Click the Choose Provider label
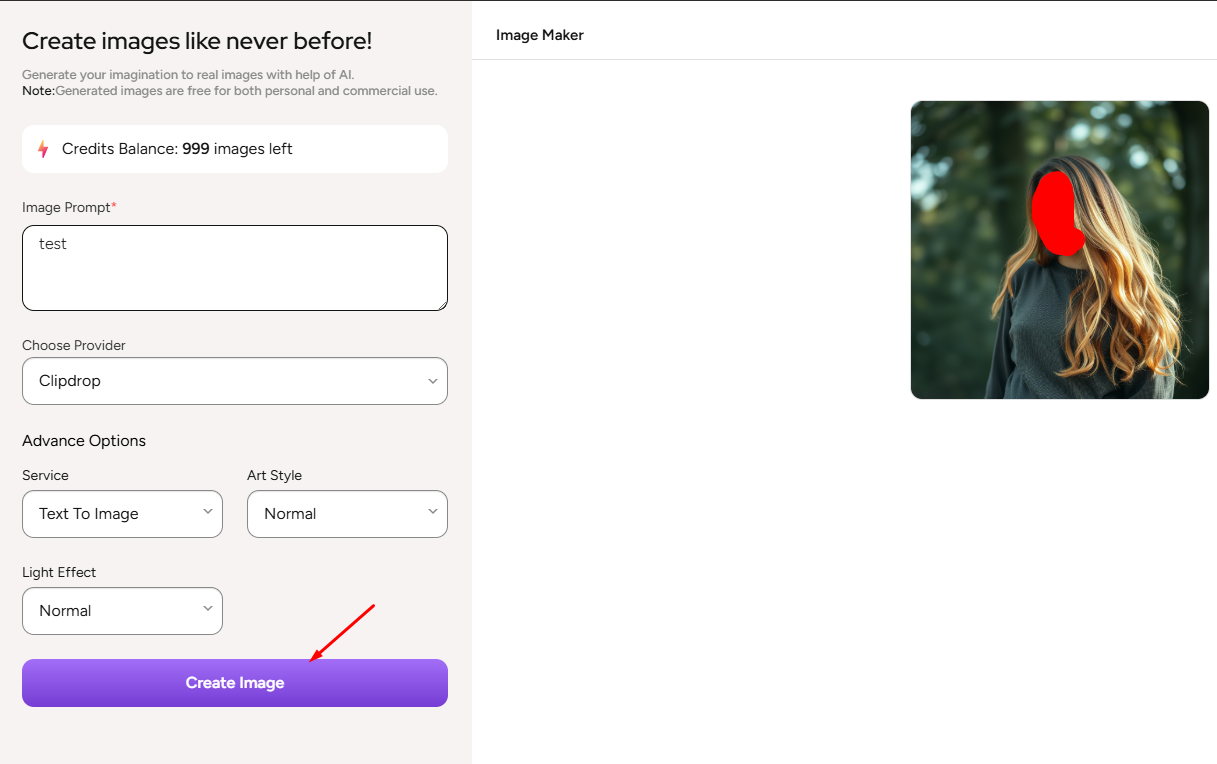1217x764 pixels. [x=74, y=345]
